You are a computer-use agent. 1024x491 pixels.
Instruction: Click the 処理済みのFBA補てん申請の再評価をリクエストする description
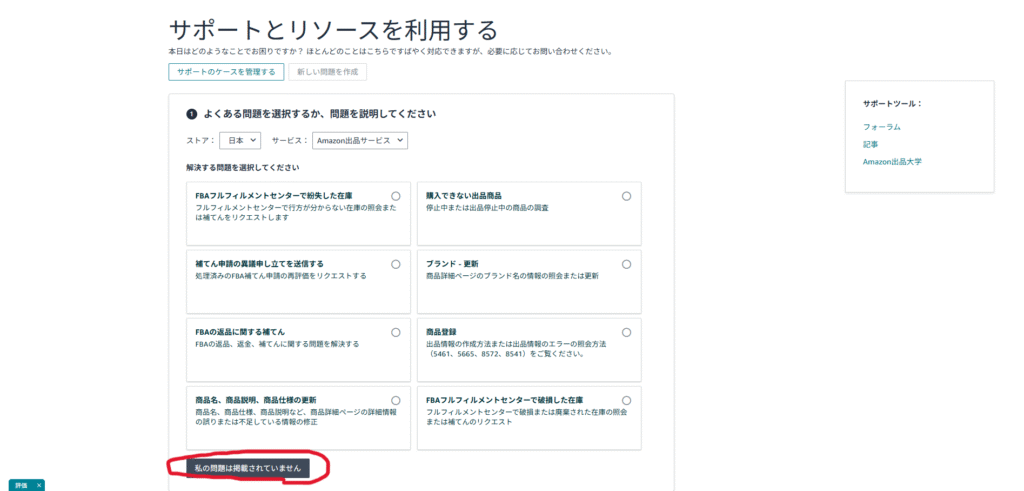pyautogui.click(x=281, y=276)
